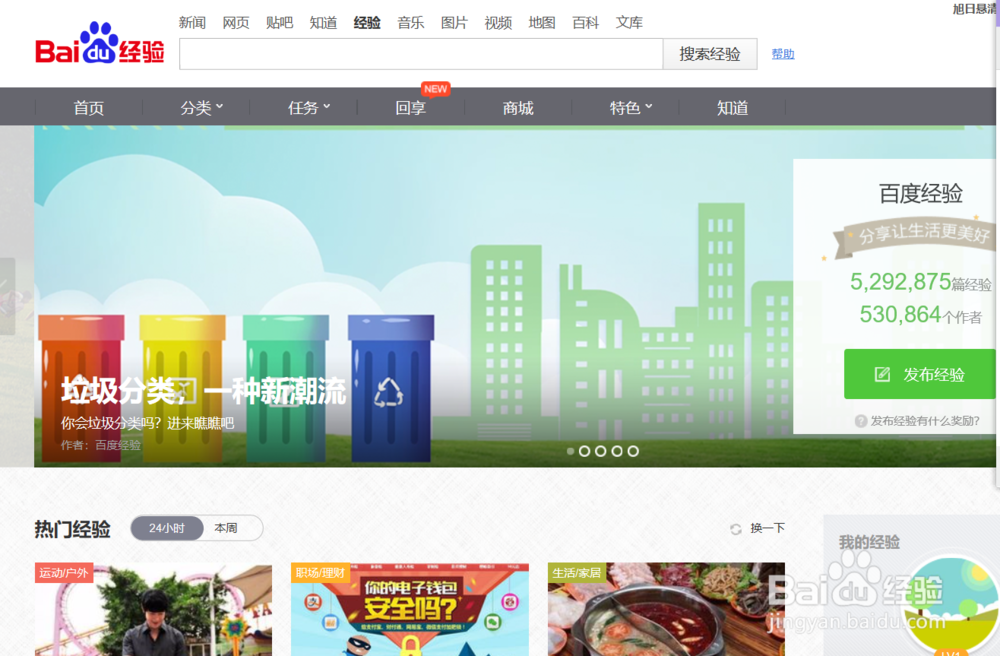Screen dimensions: 1000x656
Task: Switch hot experiences to 本周
Action: pyautogui.click(x=226, y=528)
